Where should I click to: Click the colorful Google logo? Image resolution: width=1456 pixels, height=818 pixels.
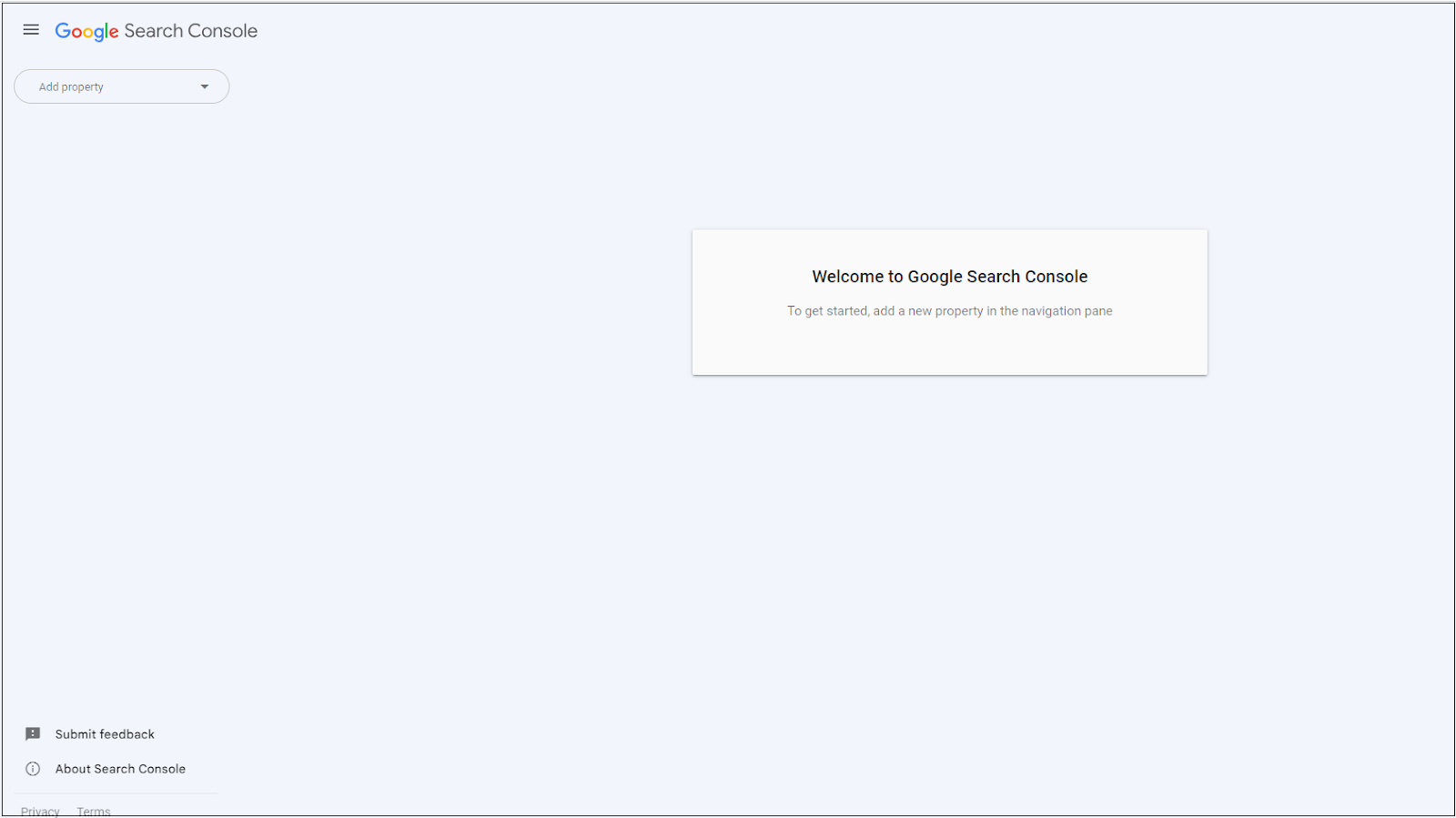click(87, 32)
